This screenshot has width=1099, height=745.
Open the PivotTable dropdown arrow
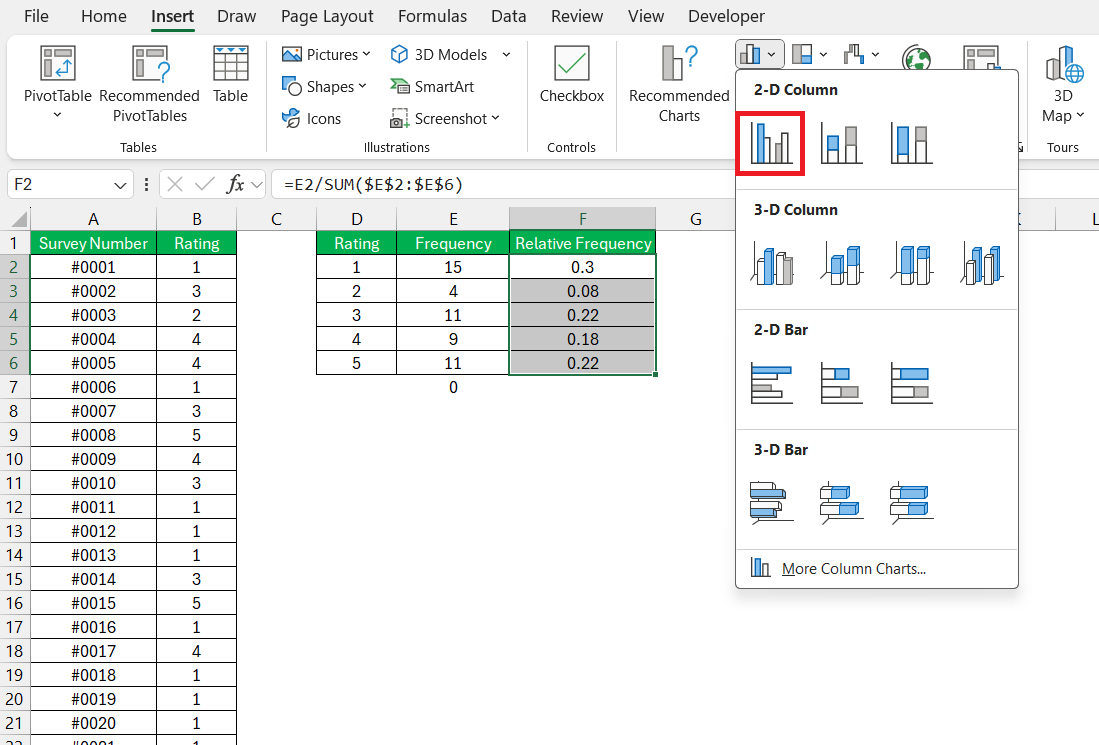[57, 115]
